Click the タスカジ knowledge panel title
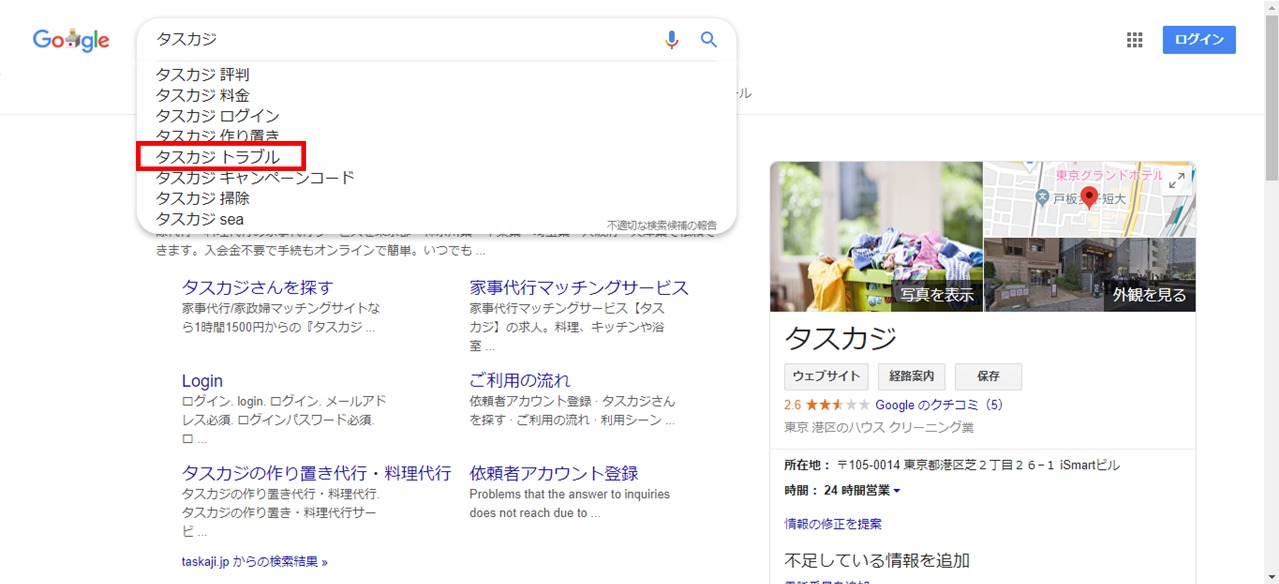The image size is (1279, 584). [841, 338]
